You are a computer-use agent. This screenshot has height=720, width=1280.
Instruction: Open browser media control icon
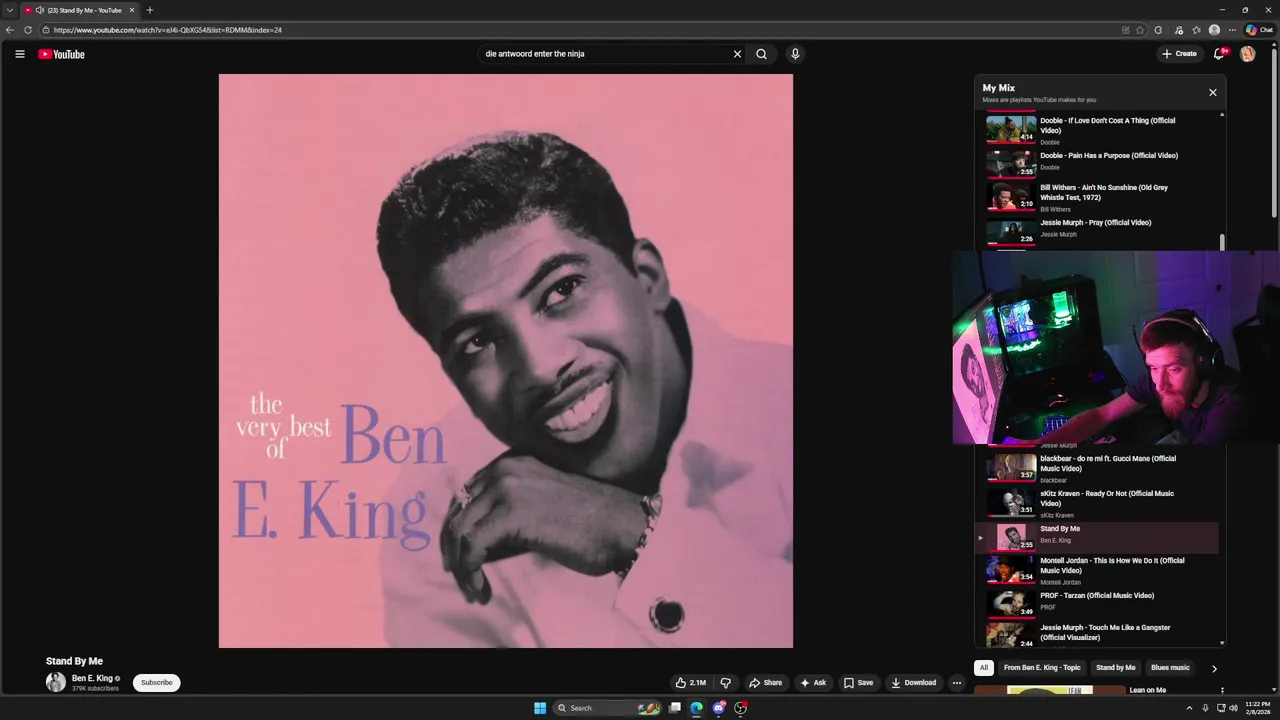tap(1179, 30)
